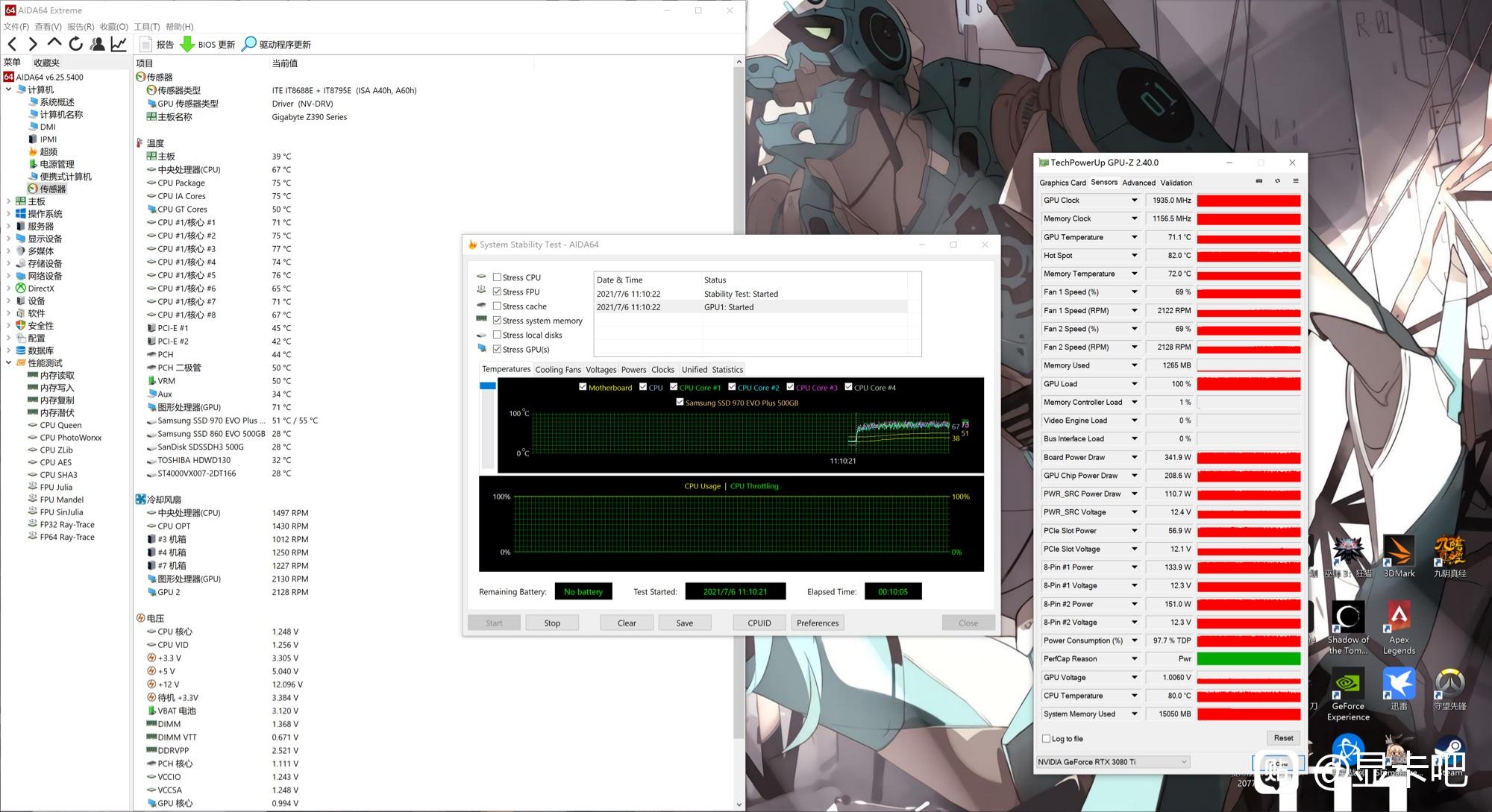Open GPU Clock sensor dropdown arrow

(x=1135, y=200)
